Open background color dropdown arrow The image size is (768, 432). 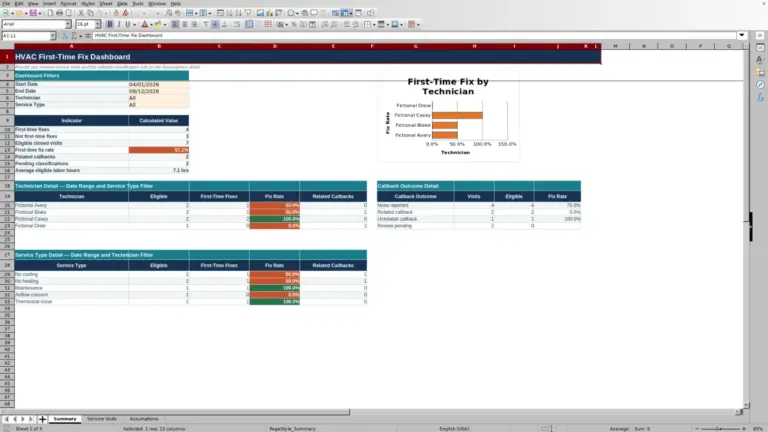click(x=165, y=24)
